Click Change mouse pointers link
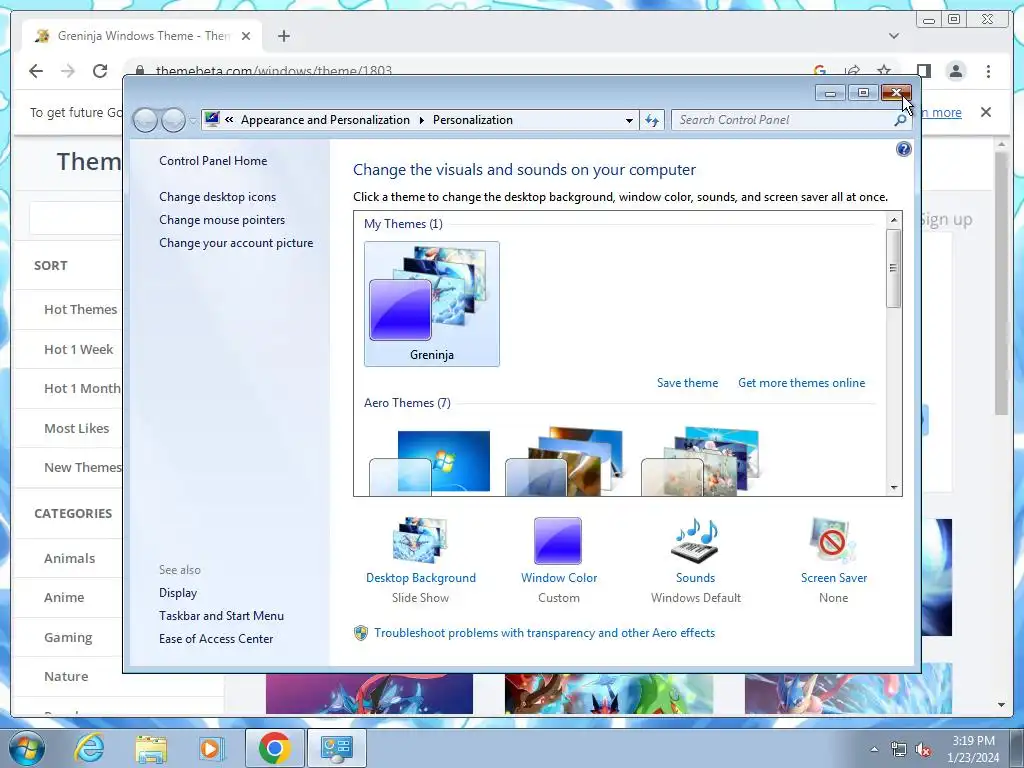The height and width of the screenshot is (768, 1024). (222, 219)
